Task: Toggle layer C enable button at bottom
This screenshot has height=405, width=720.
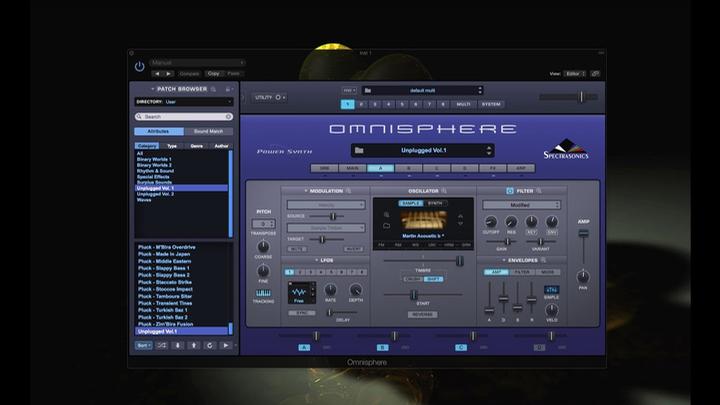Action: coord(461,348)
